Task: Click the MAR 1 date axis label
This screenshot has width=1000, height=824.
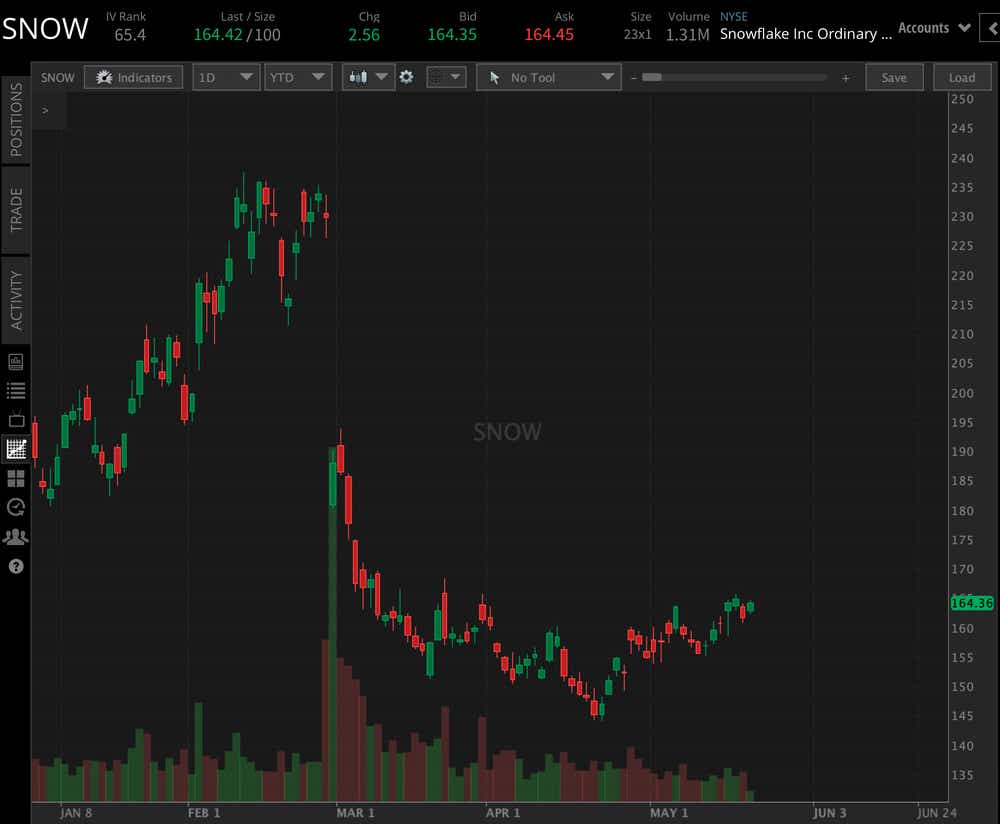Action: click(x=355, y=813)
